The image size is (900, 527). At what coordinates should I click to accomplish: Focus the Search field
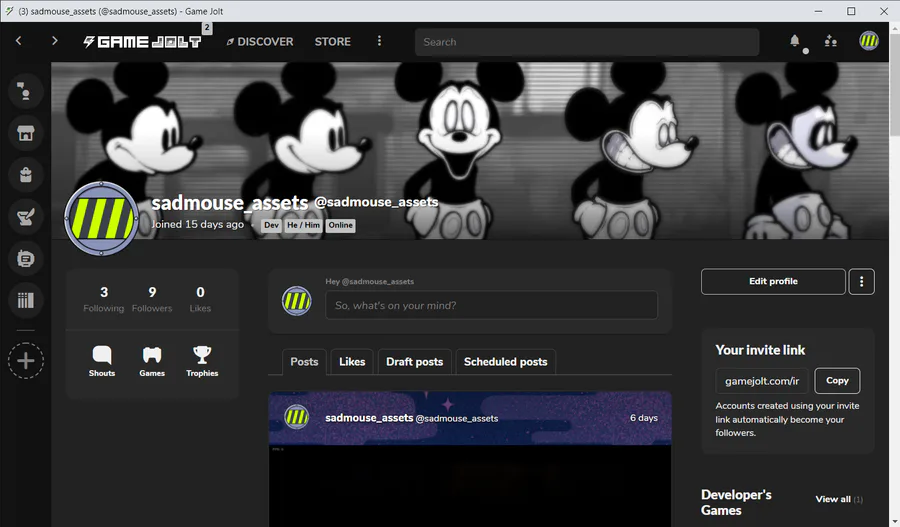tap(587, 42)
